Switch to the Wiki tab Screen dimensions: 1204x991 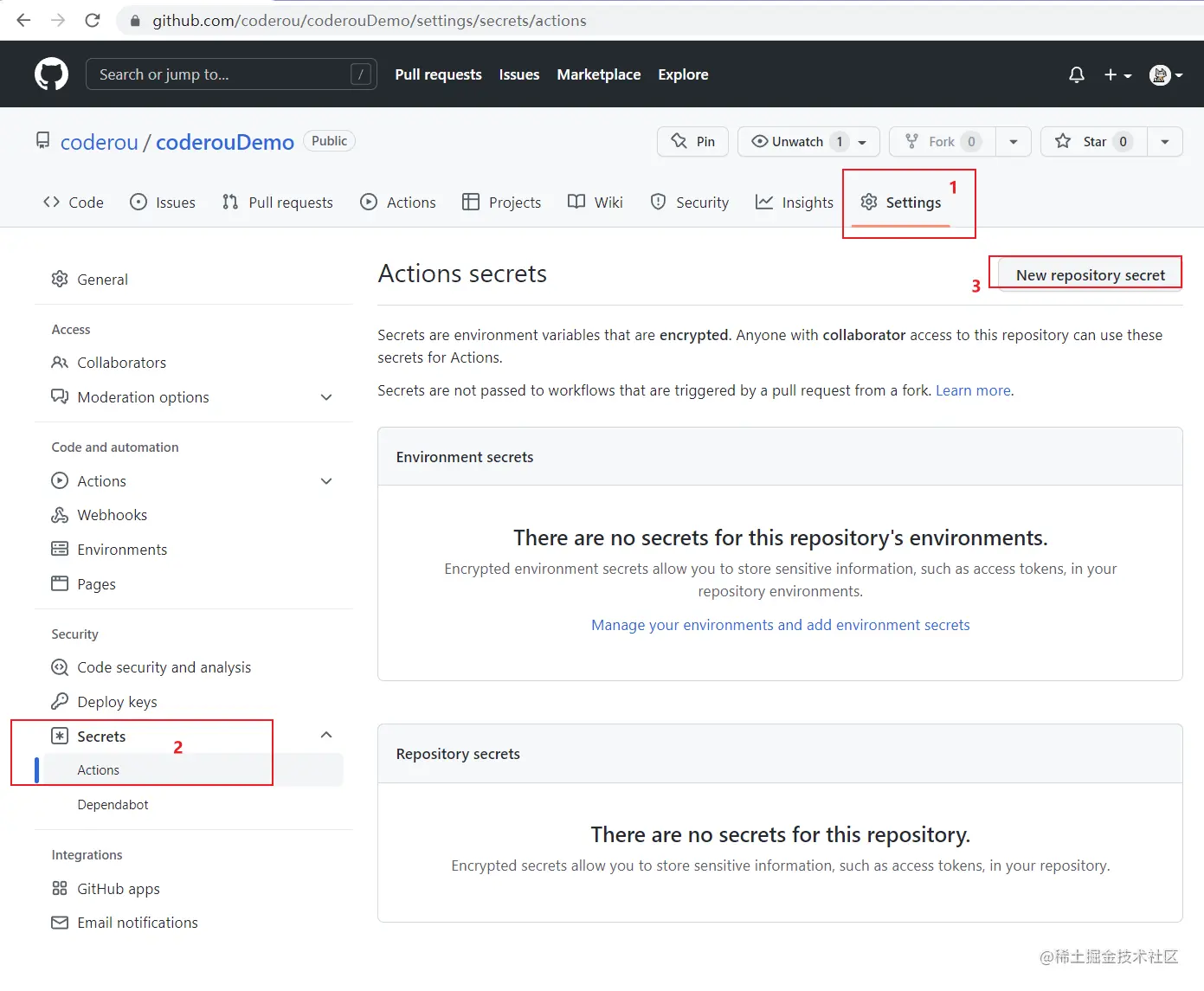(596, 202)
